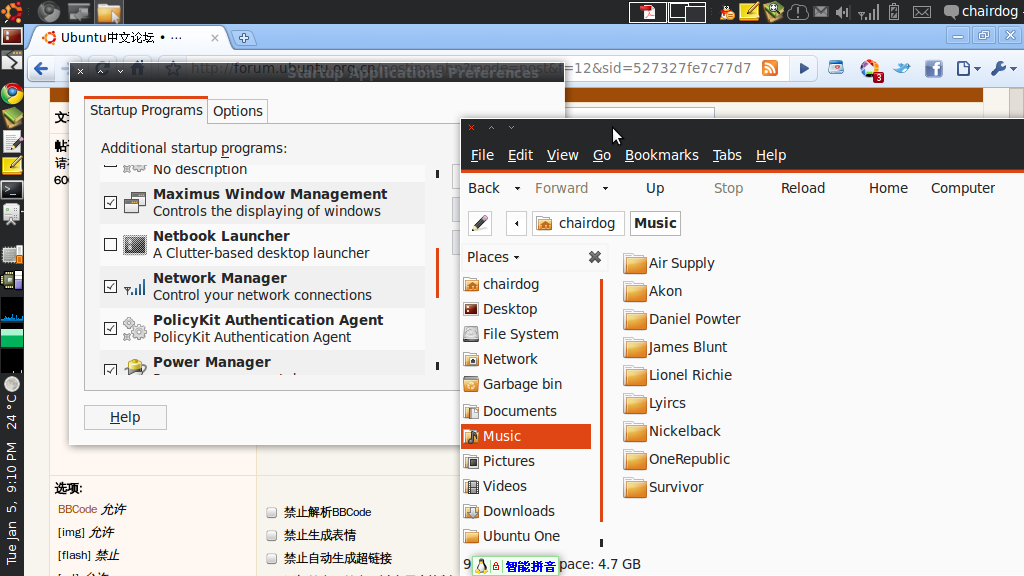Expand the Back history dropdown arrow
This screenshot has height=576, width=1024.
tap(517, 188)
